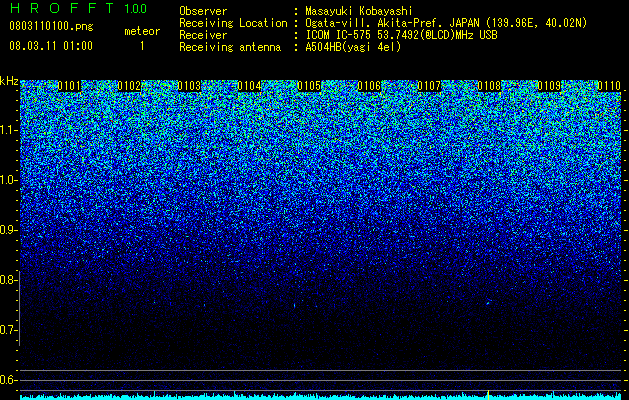Viewport: 629px width, 400px height.
Task: Click the HROFFT 1.00 title text
Action: 79,8
